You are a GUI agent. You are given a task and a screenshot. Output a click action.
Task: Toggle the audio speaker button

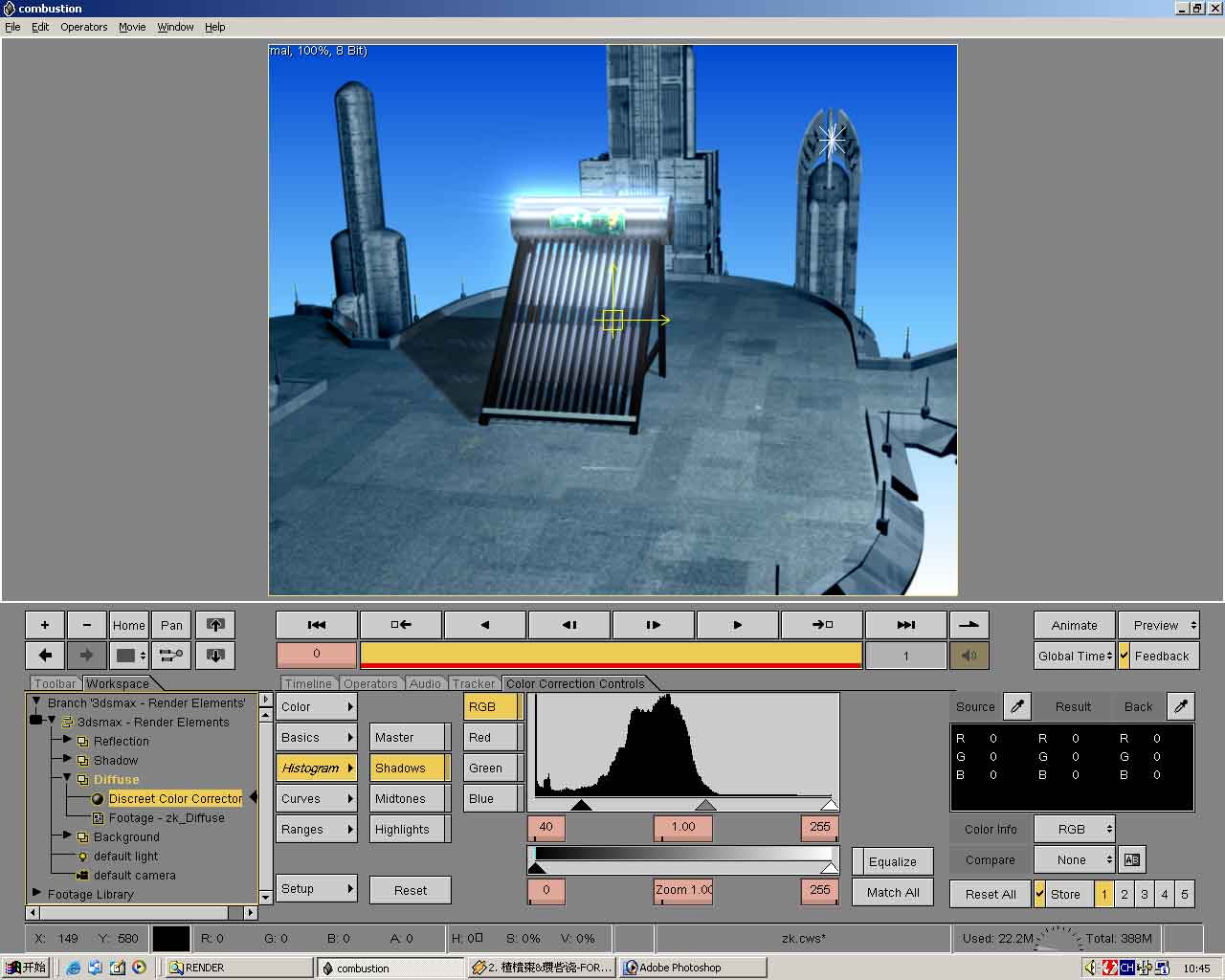[969, 656]
